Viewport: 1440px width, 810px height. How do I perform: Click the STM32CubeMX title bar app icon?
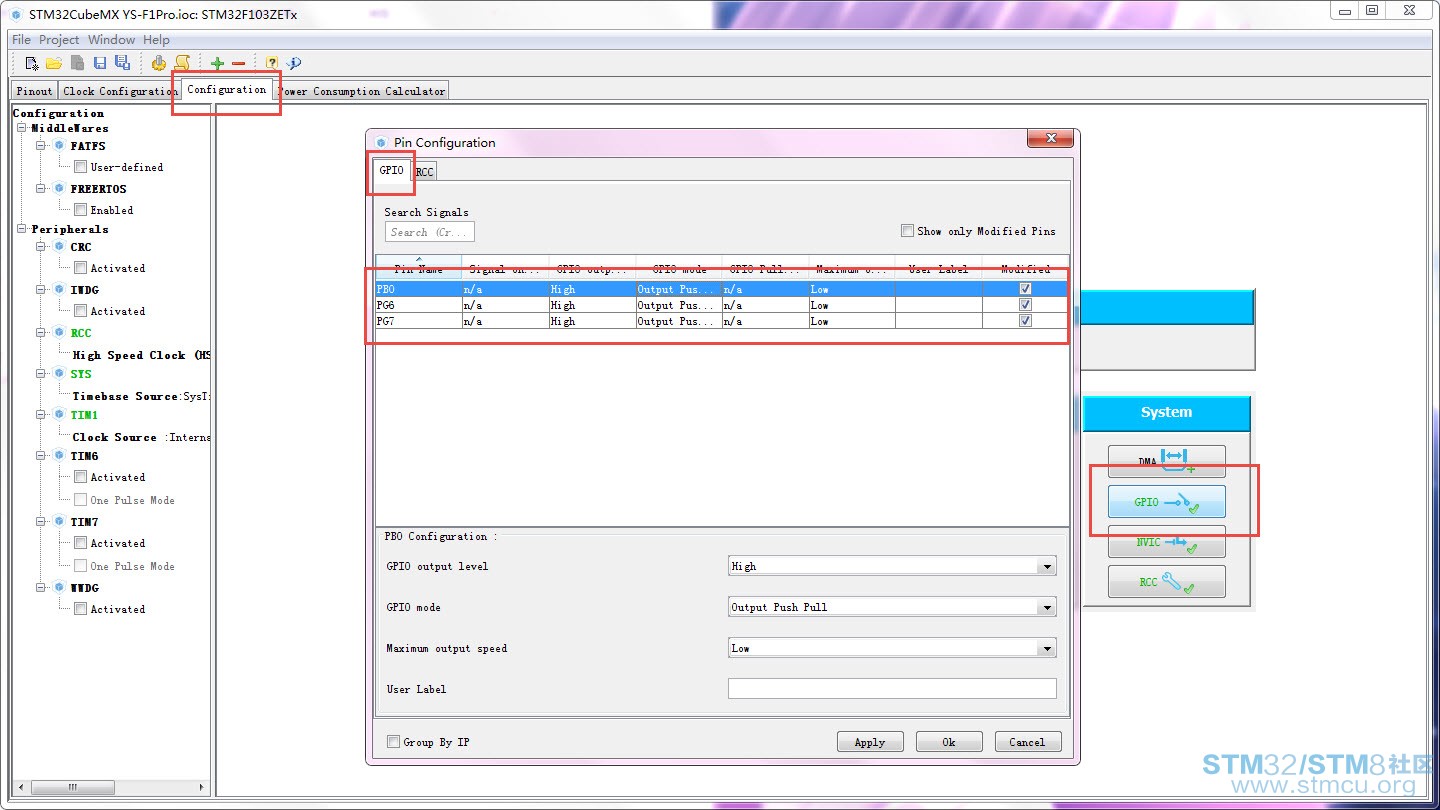pos(15,15)
